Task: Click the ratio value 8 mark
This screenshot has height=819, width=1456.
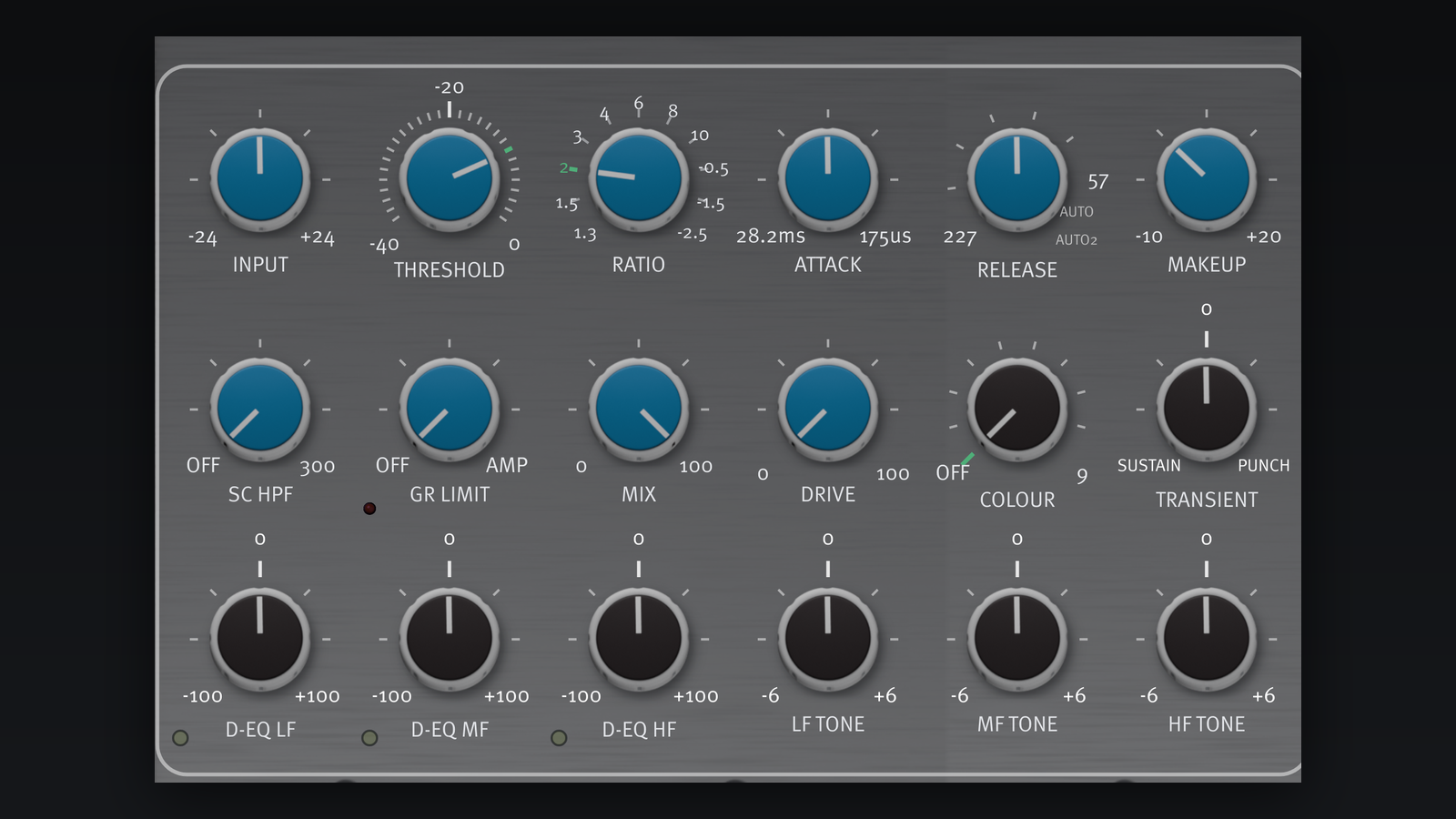Action: (672, 111)
